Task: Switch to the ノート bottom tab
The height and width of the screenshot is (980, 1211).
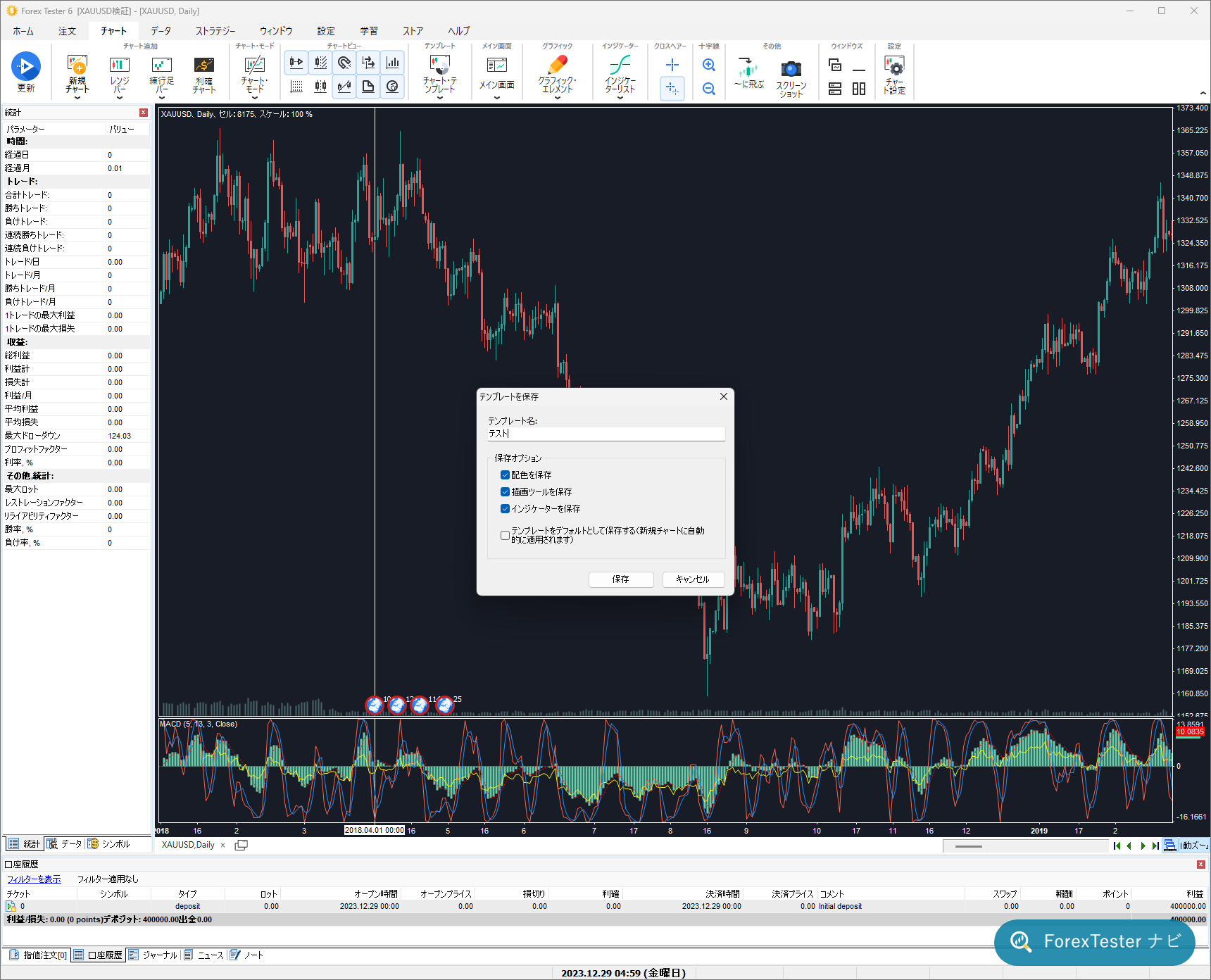Action: click(247, 955)
